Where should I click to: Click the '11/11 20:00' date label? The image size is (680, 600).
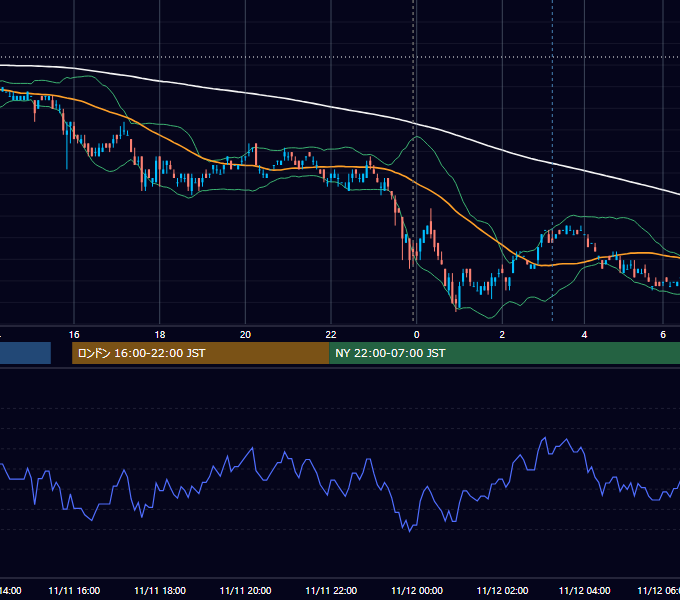245,590
